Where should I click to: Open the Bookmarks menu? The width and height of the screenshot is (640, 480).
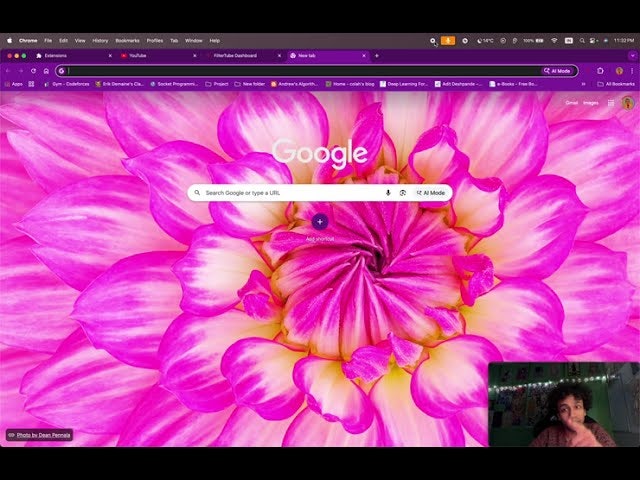pyautogui.click(x=127, y=41)
